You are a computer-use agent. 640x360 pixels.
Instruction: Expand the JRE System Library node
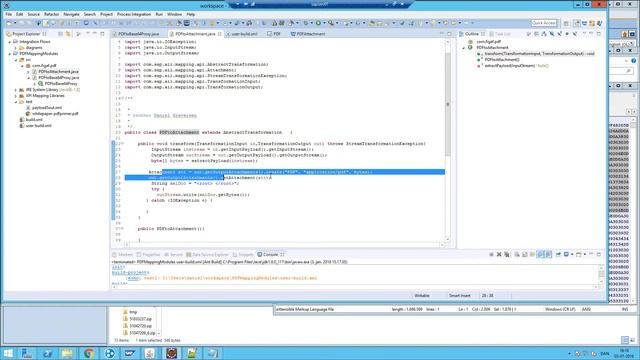16,90
